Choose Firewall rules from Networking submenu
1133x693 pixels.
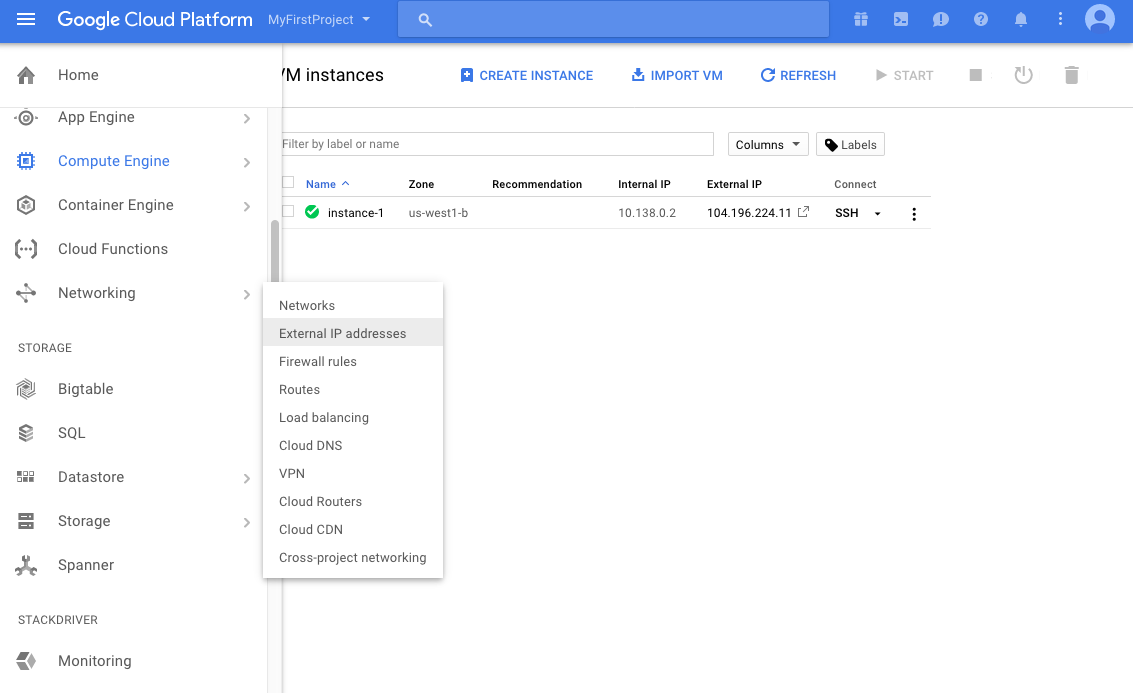(318, 361)
